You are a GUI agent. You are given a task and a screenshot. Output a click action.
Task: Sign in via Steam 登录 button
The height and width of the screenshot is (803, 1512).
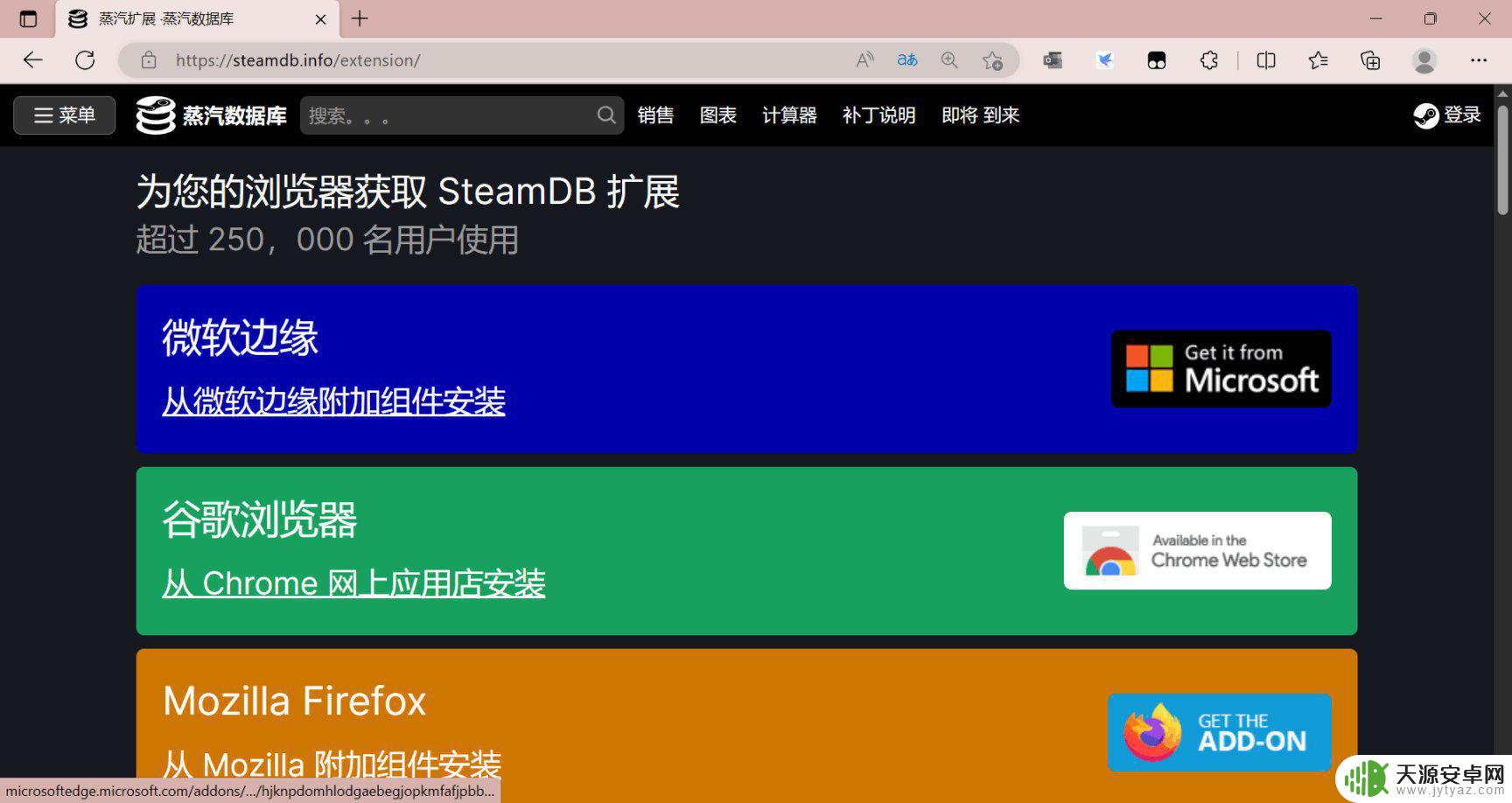[1447, 115]
